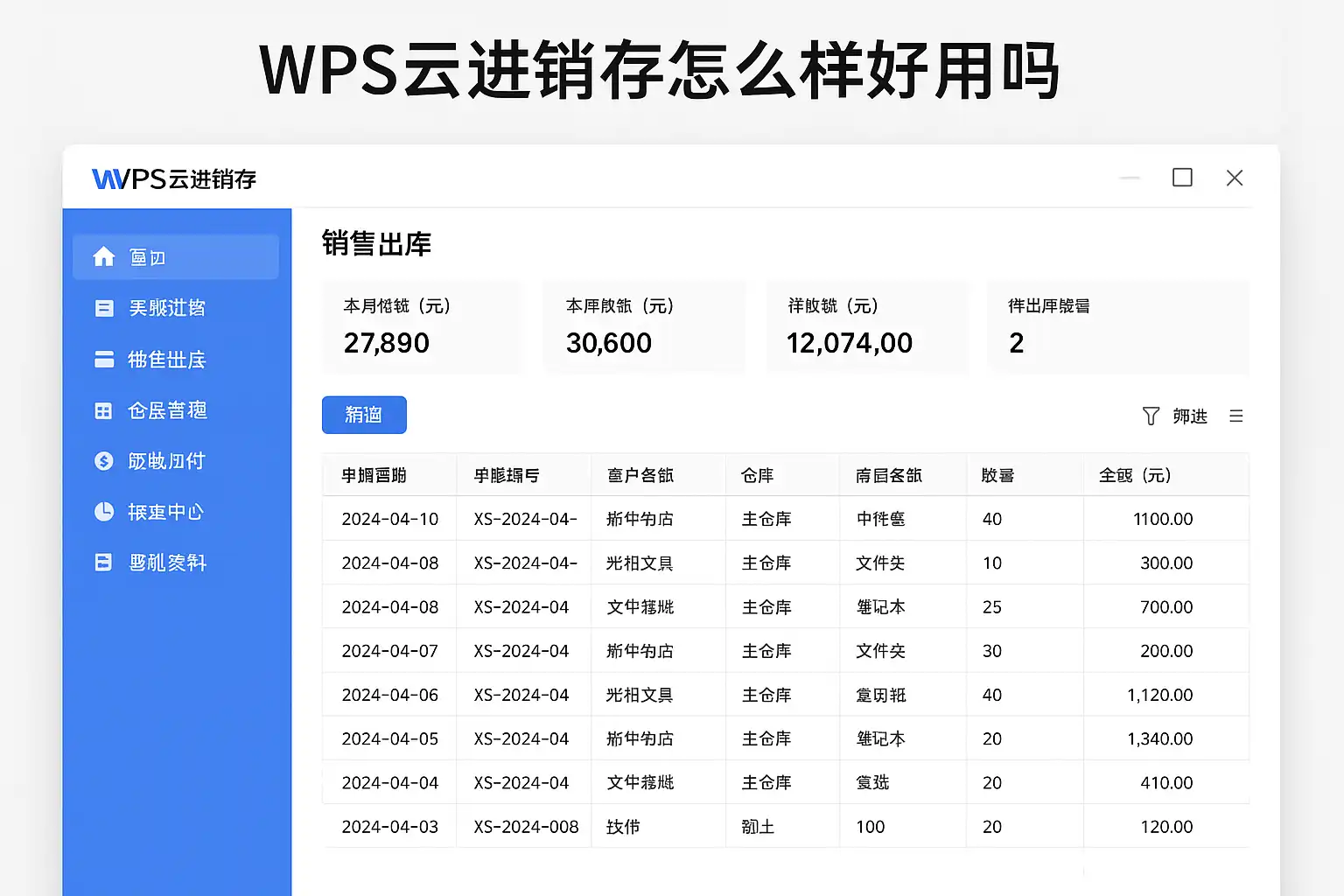
Task: Select the summary card showing the value 2
Action: [x=1118, y=327]
